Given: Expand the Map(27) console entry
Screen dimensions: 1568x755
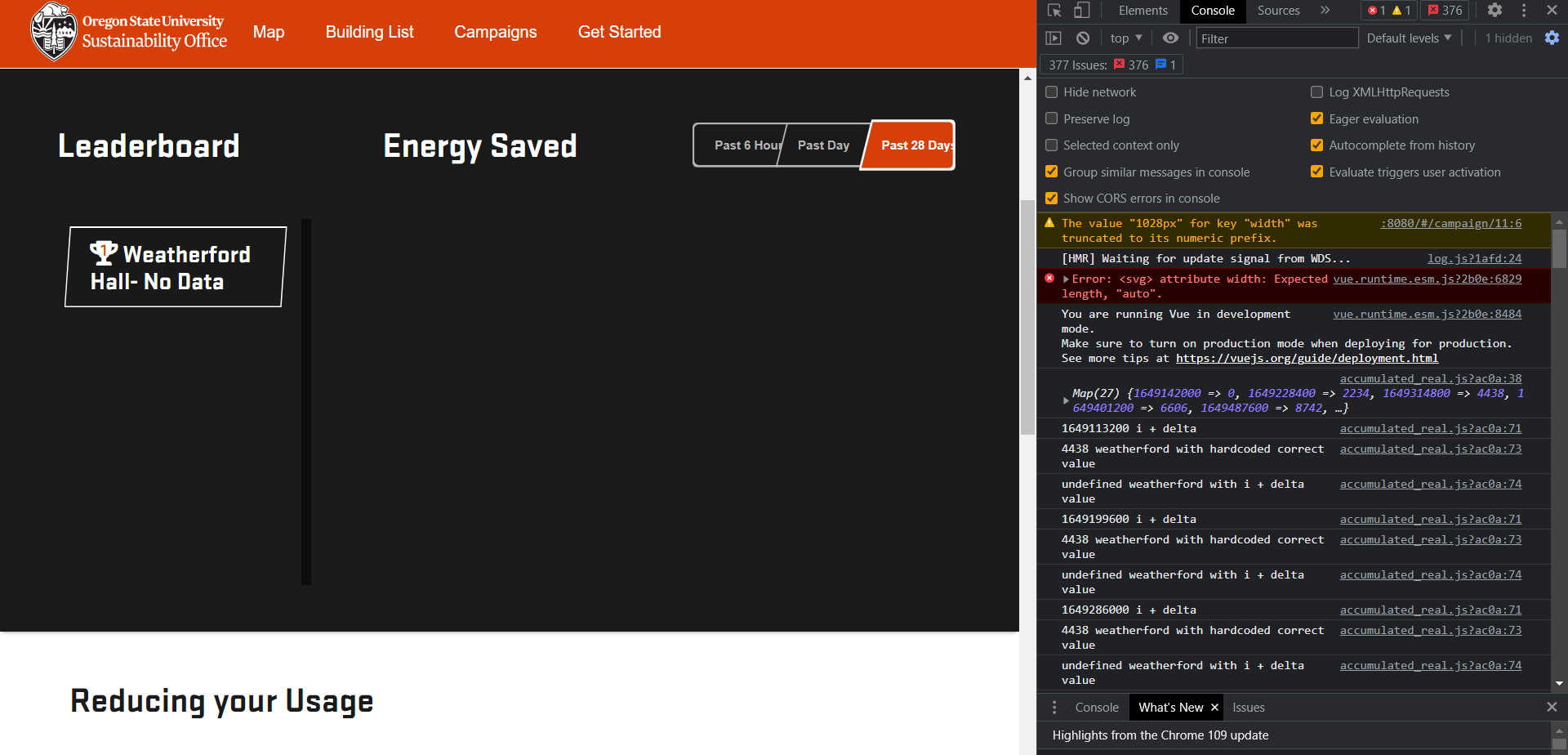Looking at the screenshot, I should click(x=1066, y=400).
